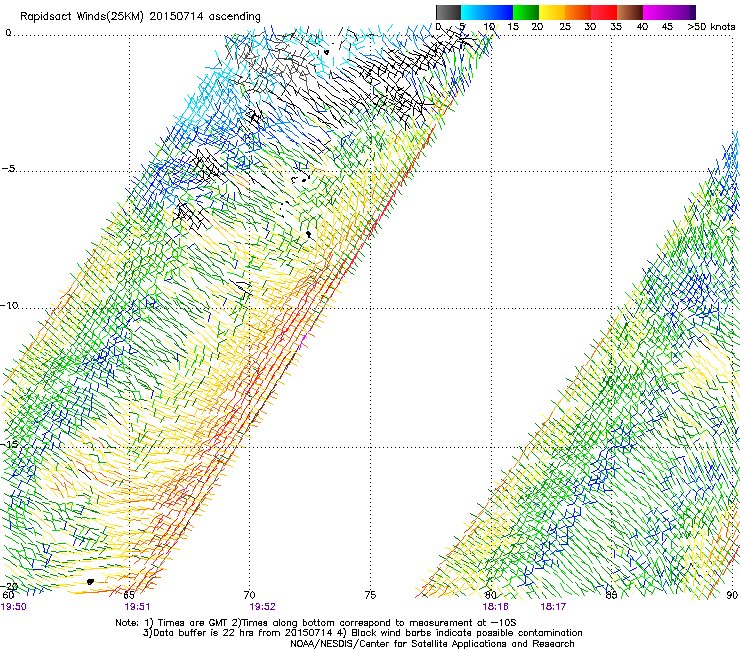Click the '70' longitude axis label
740x650 pixels.
[249, 595]
